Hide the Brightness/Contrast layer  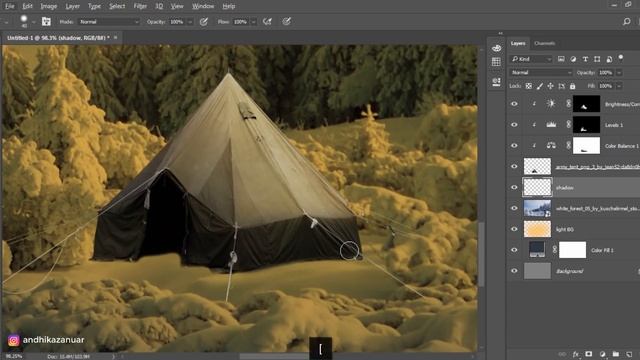(514, 104)
